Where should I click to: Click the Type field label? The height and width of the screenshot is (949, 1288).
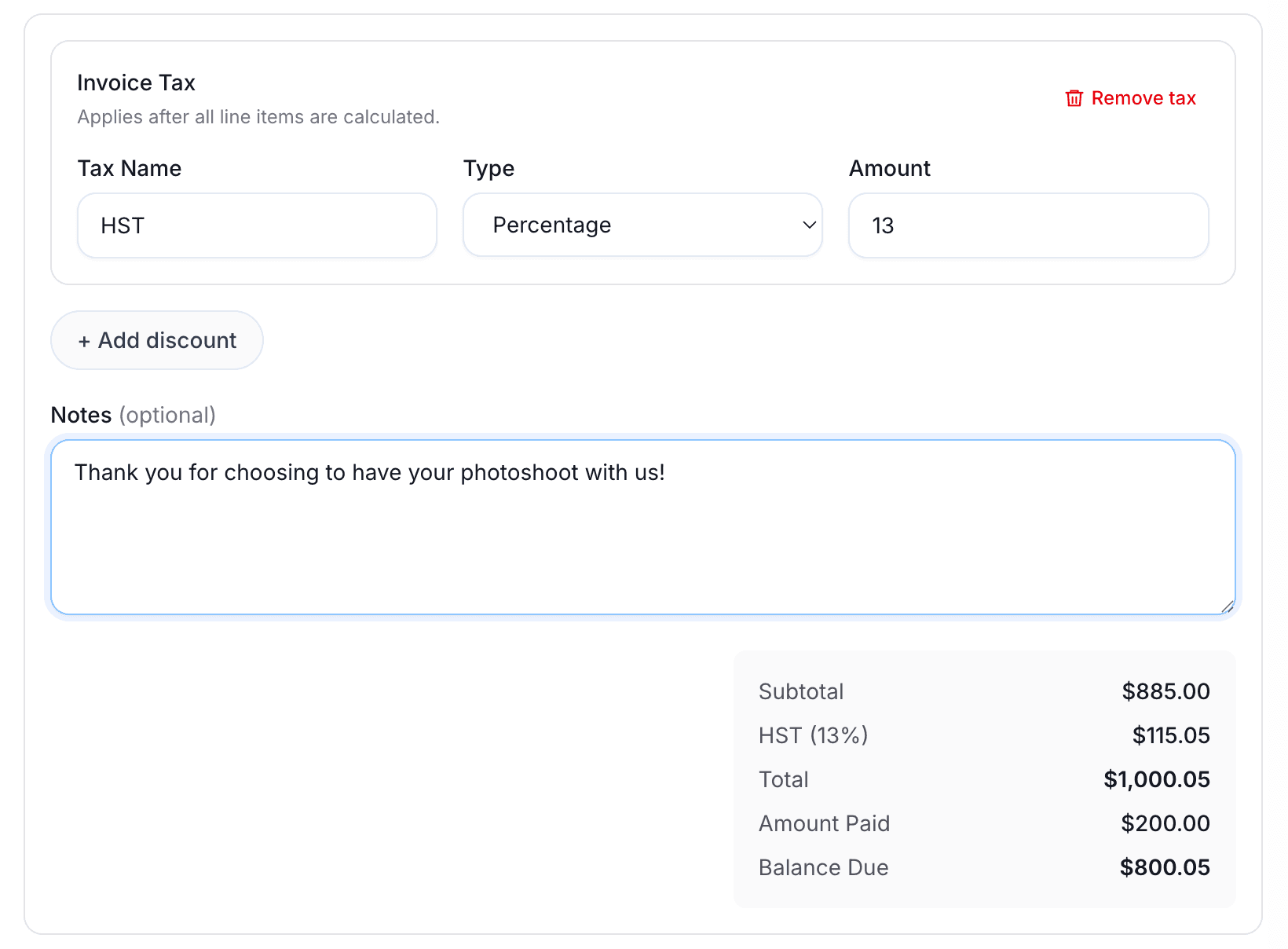coord(488,169)
